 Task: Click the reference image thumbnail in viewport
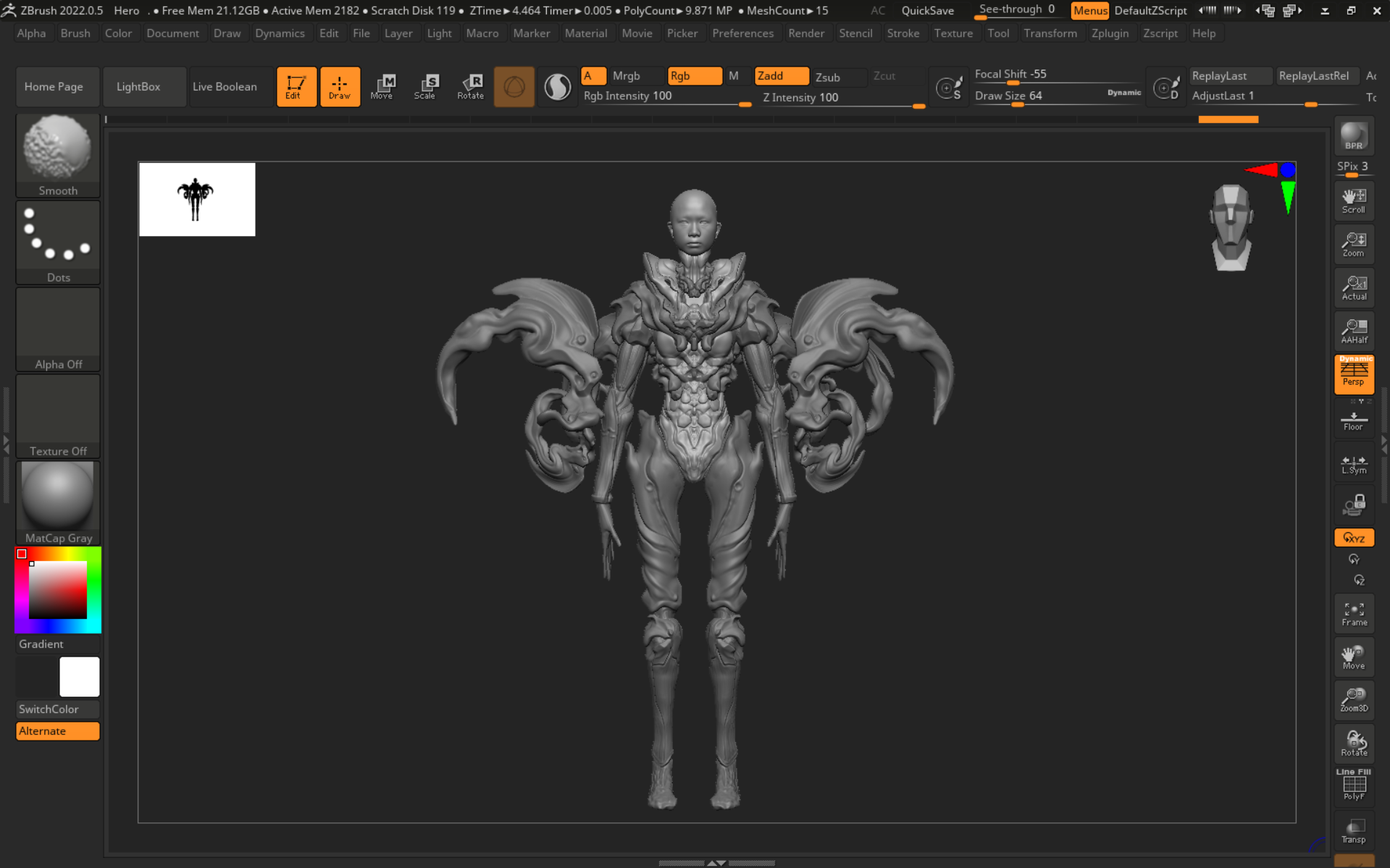[x=197, y=199]
